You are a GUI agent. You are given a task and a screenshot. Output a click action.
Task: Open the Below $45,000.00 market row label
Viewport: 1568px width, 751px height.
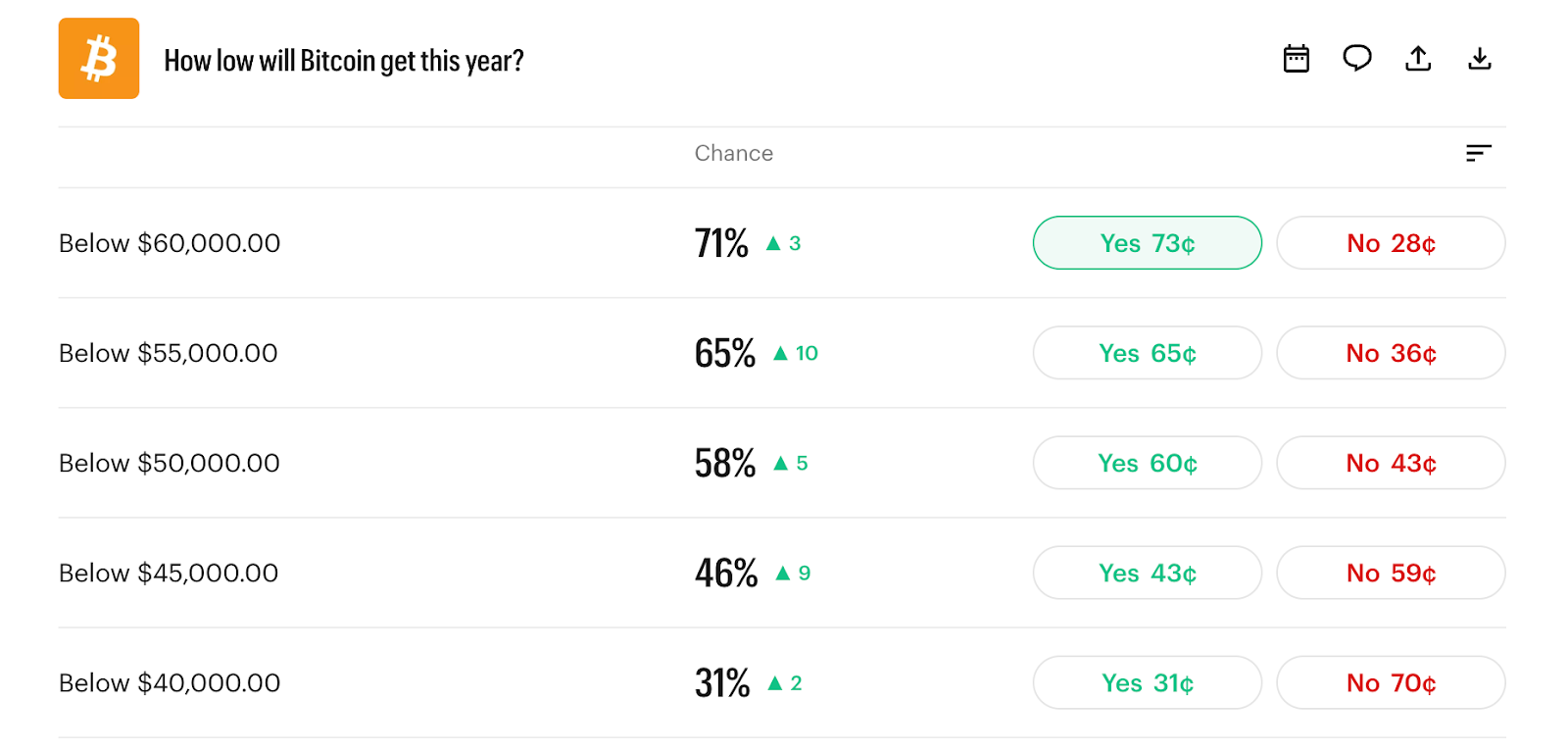(169, 573)
